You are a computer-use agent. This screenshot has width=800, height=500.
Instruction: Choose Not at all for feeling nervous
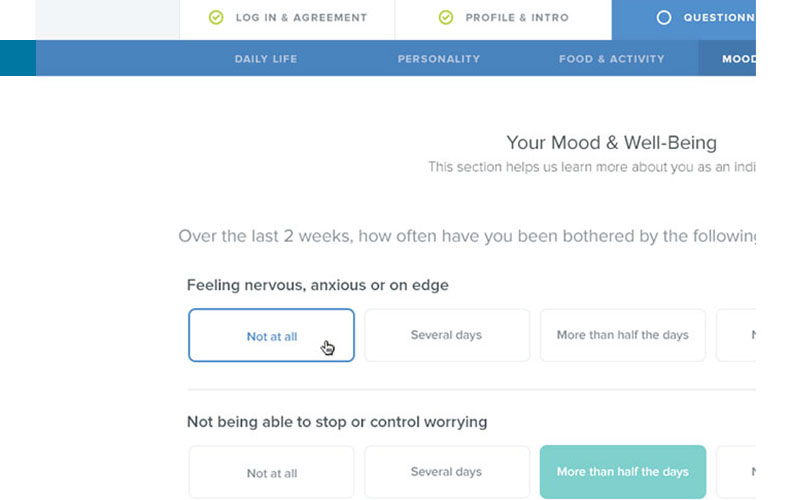271,335
